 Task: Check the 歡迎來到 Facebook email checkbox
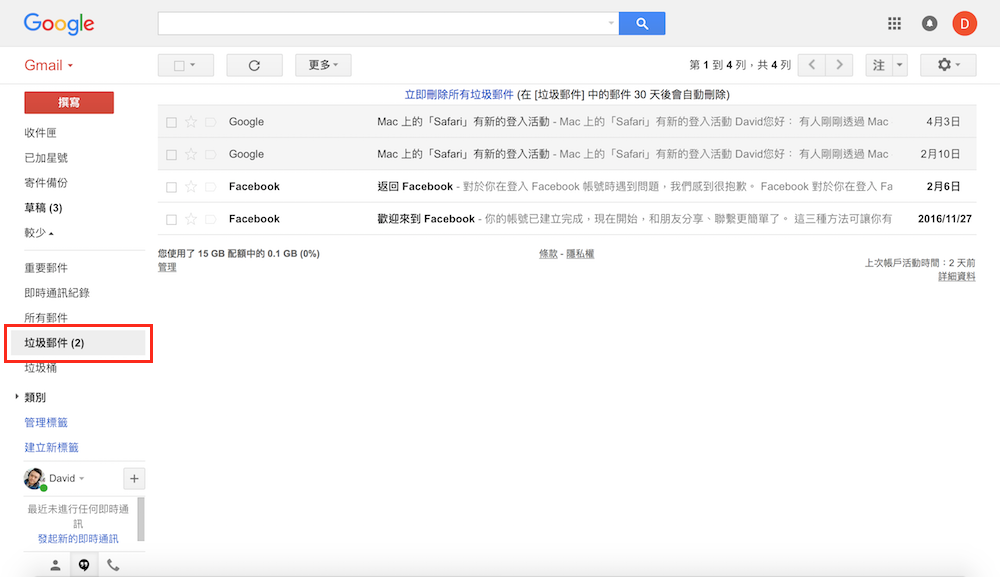(172, 219)
